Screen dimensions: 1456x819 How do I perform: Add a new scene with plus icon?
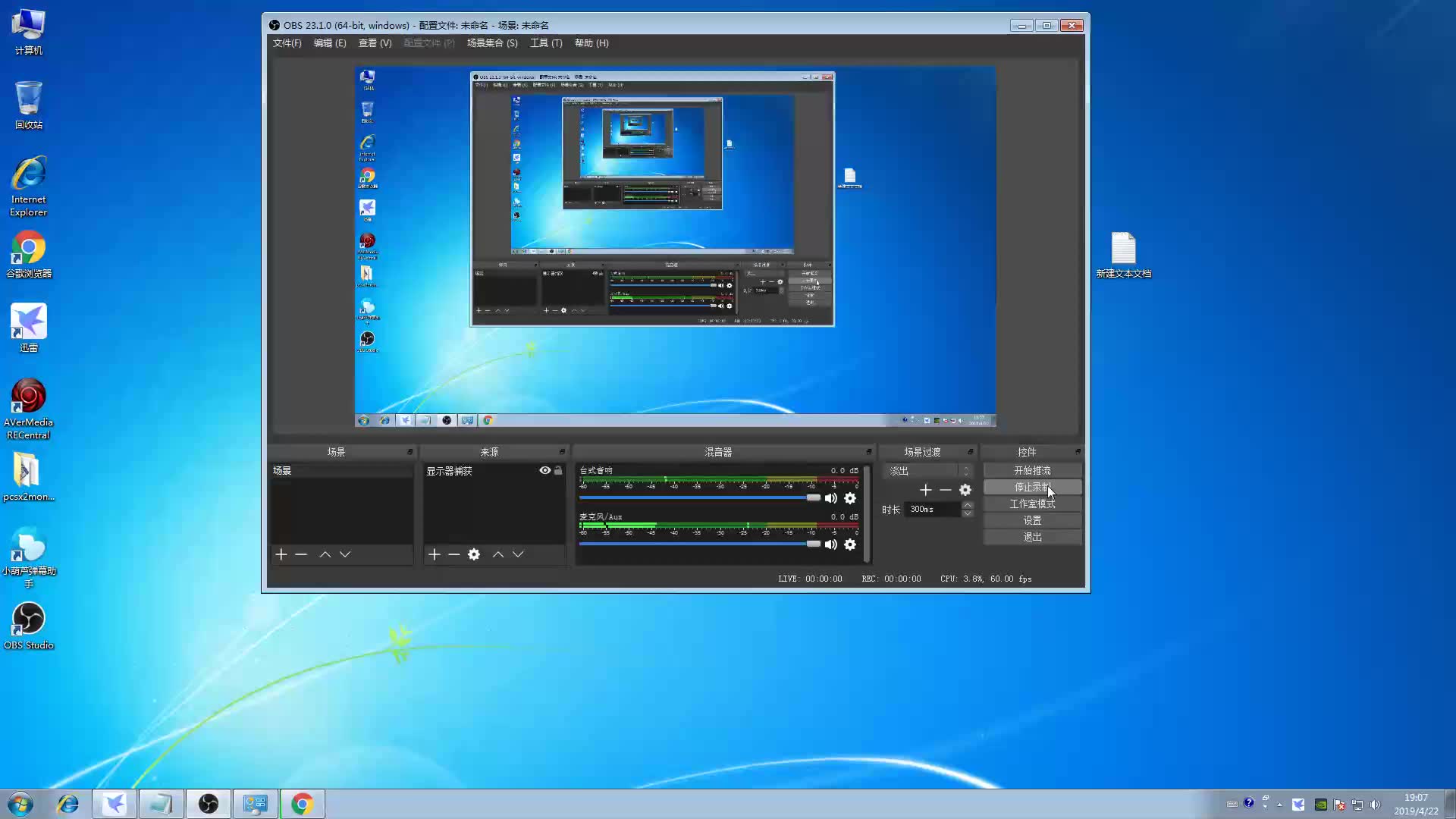(281, 554)
